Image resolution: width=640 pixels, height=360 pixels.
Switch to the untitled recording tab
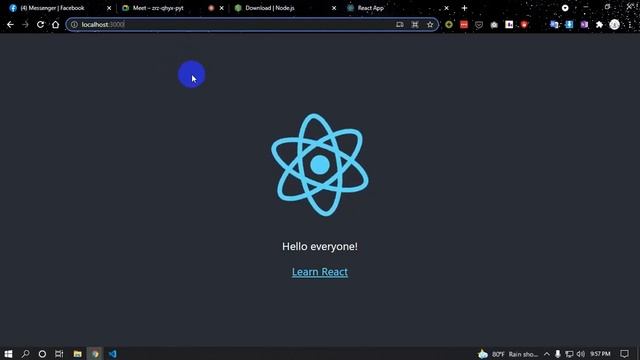(211, 8)
